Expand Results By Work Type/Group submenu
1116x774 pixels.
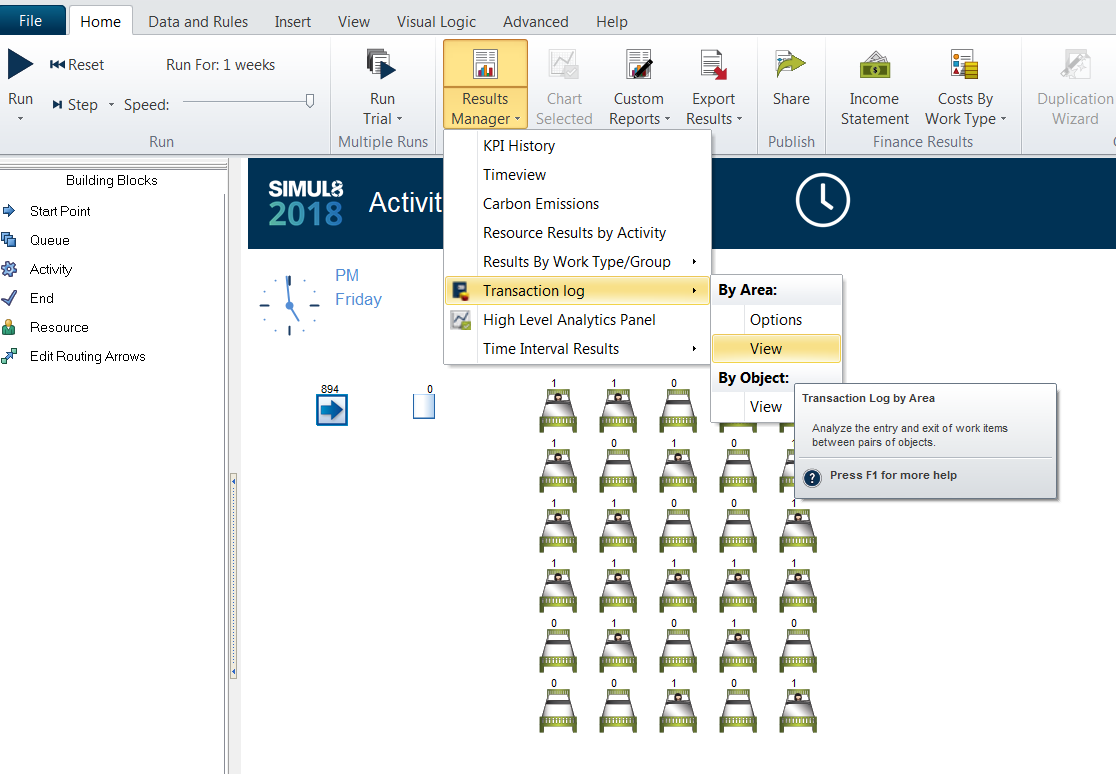pos(694,262)
